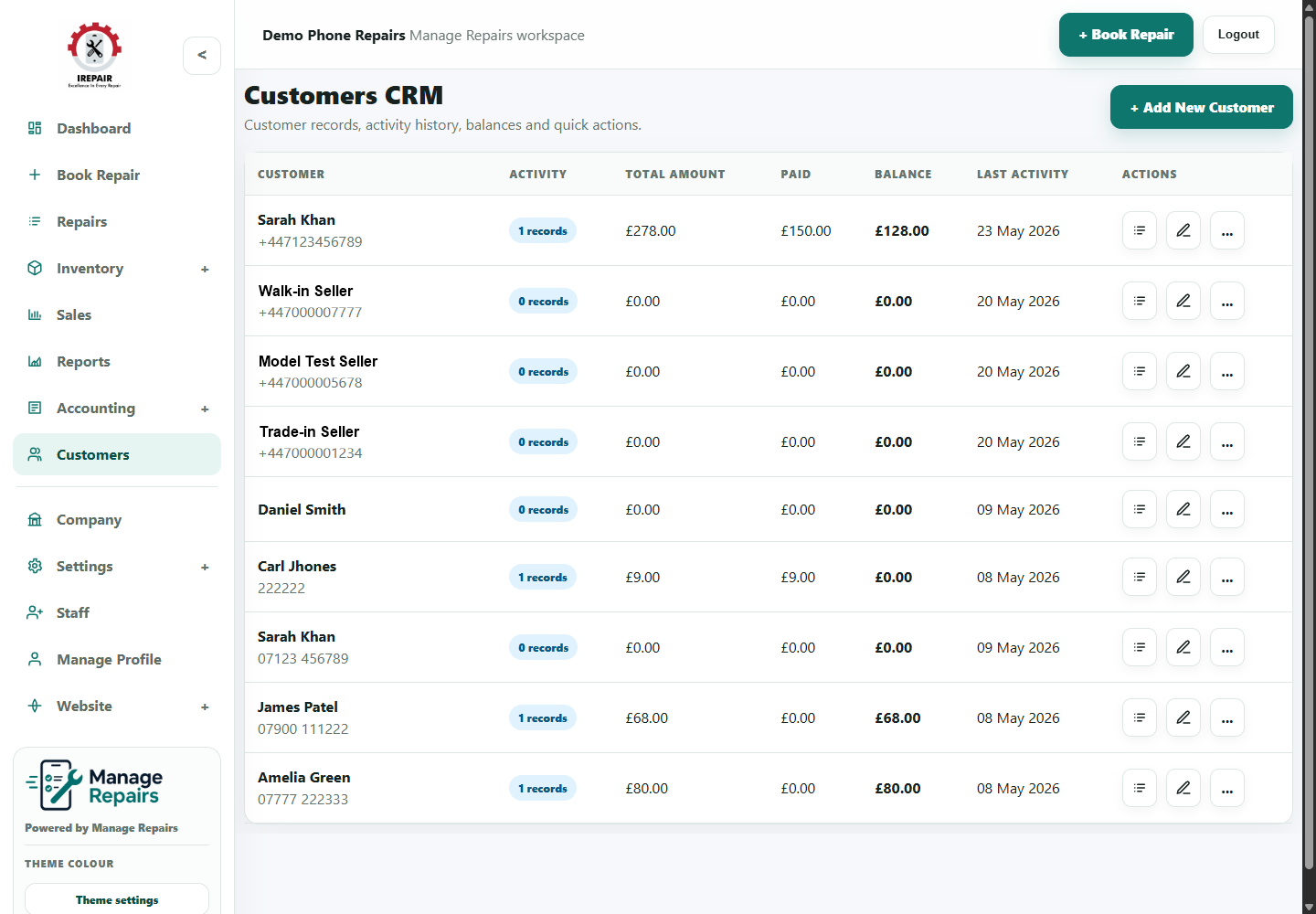This screenshot has width=1316, height=914.
Task: Expand the Settings submenu
Action: (205, 567)
